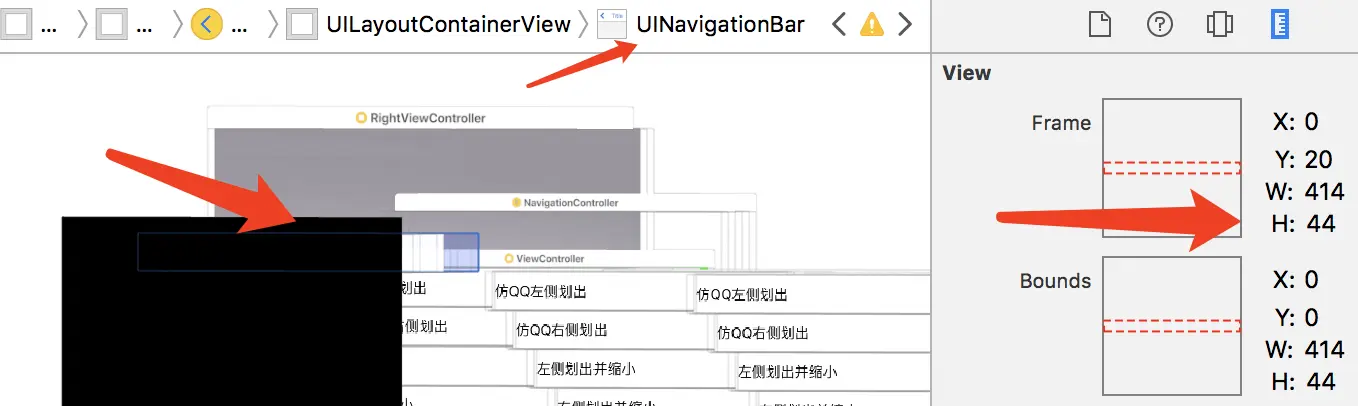Go to previous issue with left chevron

(840, 24)
